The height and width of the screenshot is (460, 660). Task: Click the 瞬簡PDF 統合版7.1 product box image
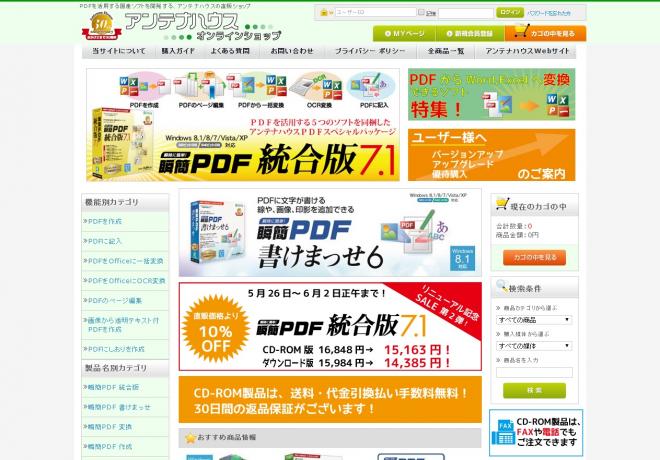click(x=122, y=144)
